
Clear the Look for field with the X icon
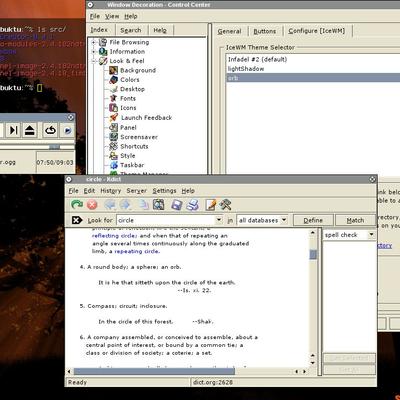[77, 220]
